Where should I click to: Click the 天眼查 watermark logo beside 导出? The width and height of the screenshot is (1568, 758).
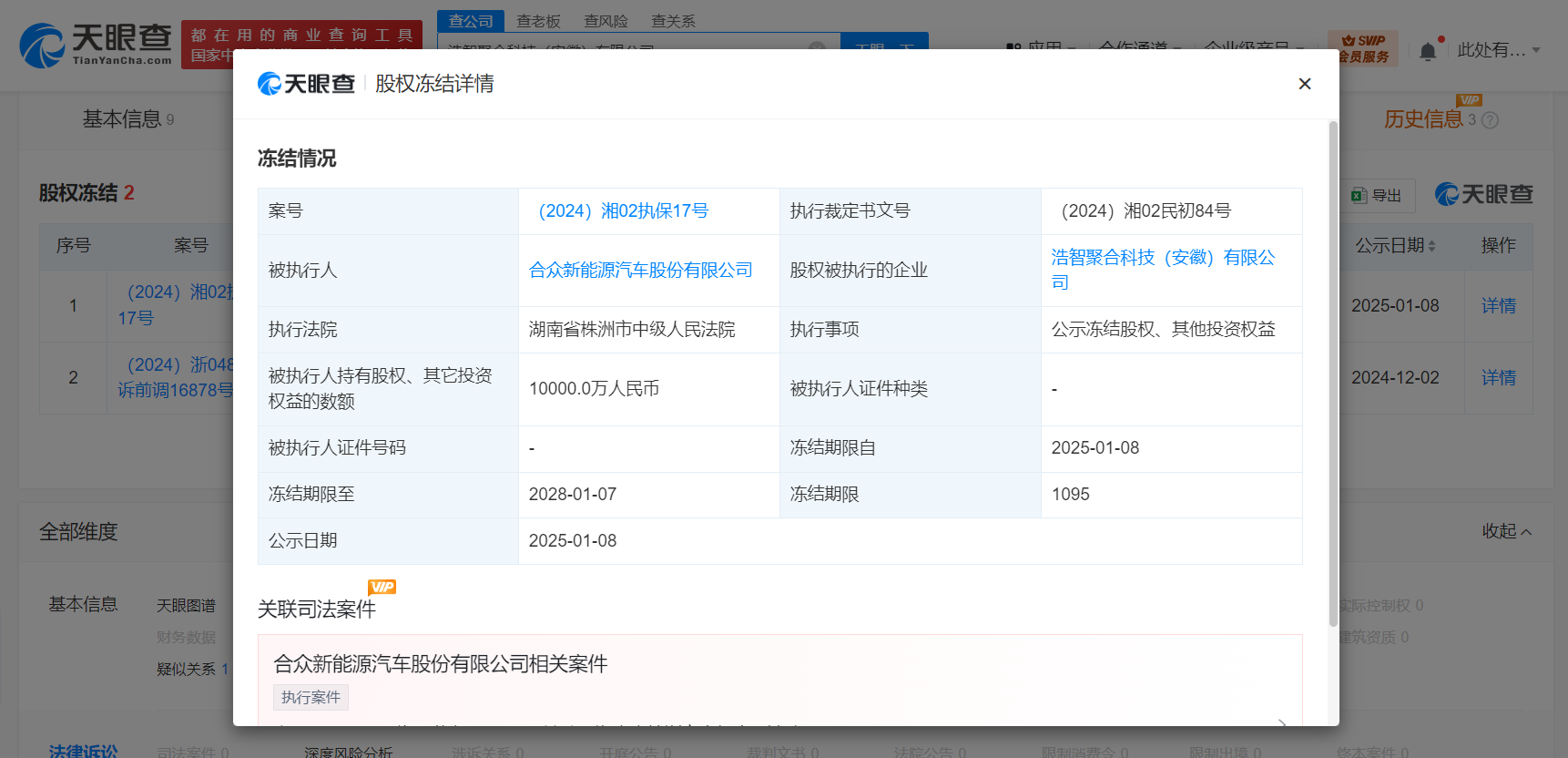[1484, 194]
